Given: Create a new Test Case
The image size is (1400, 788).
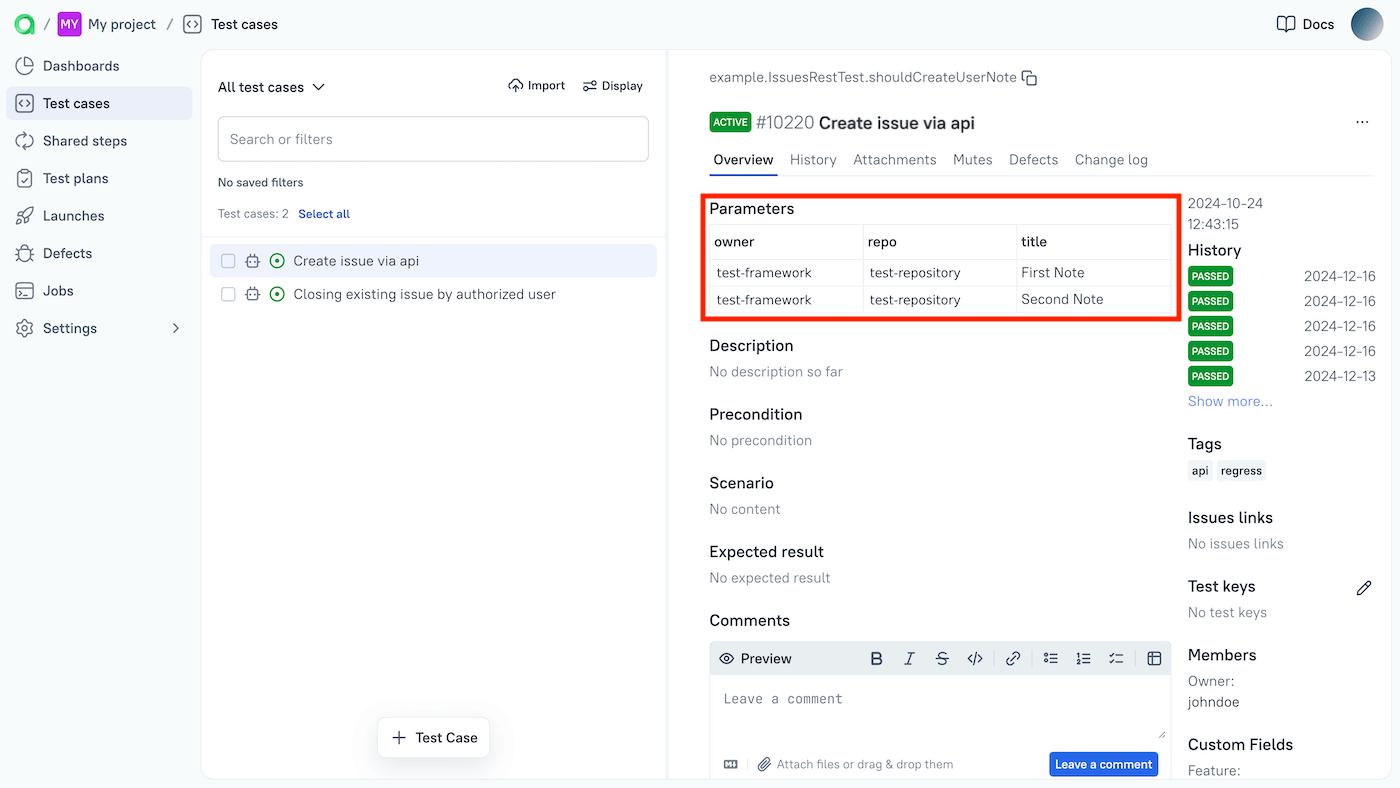Looking at the screenshot, I should click(433, 737).
